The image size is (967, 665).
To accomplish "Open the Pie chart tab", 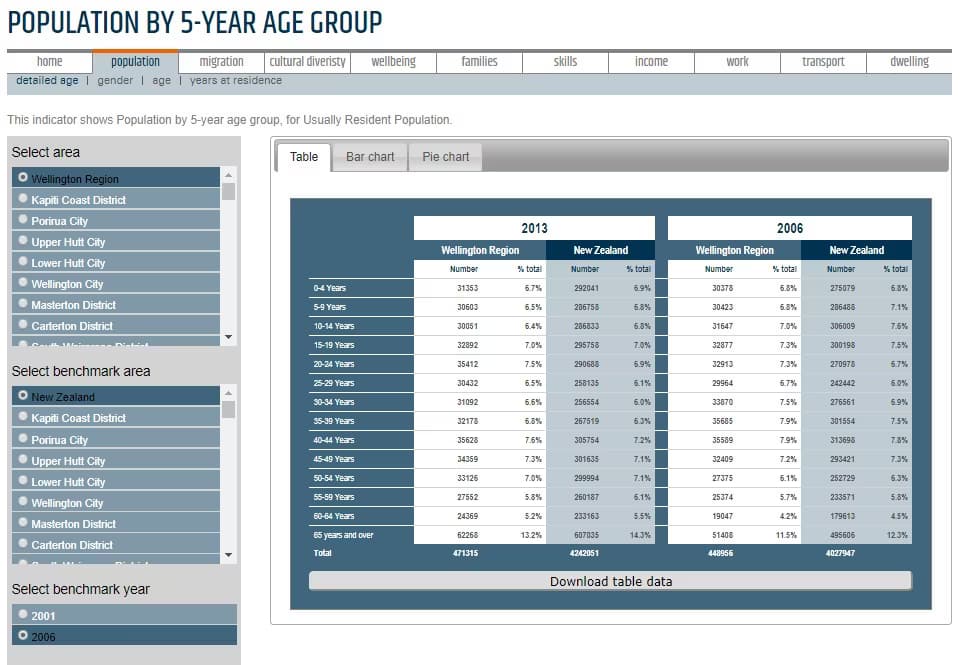I will click(x=445, y=157).
